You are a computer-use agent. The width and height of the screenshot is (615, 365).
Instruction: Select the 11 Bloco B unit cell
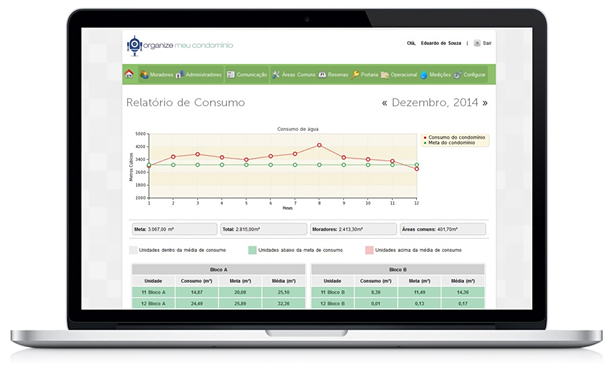click(333, 292)
